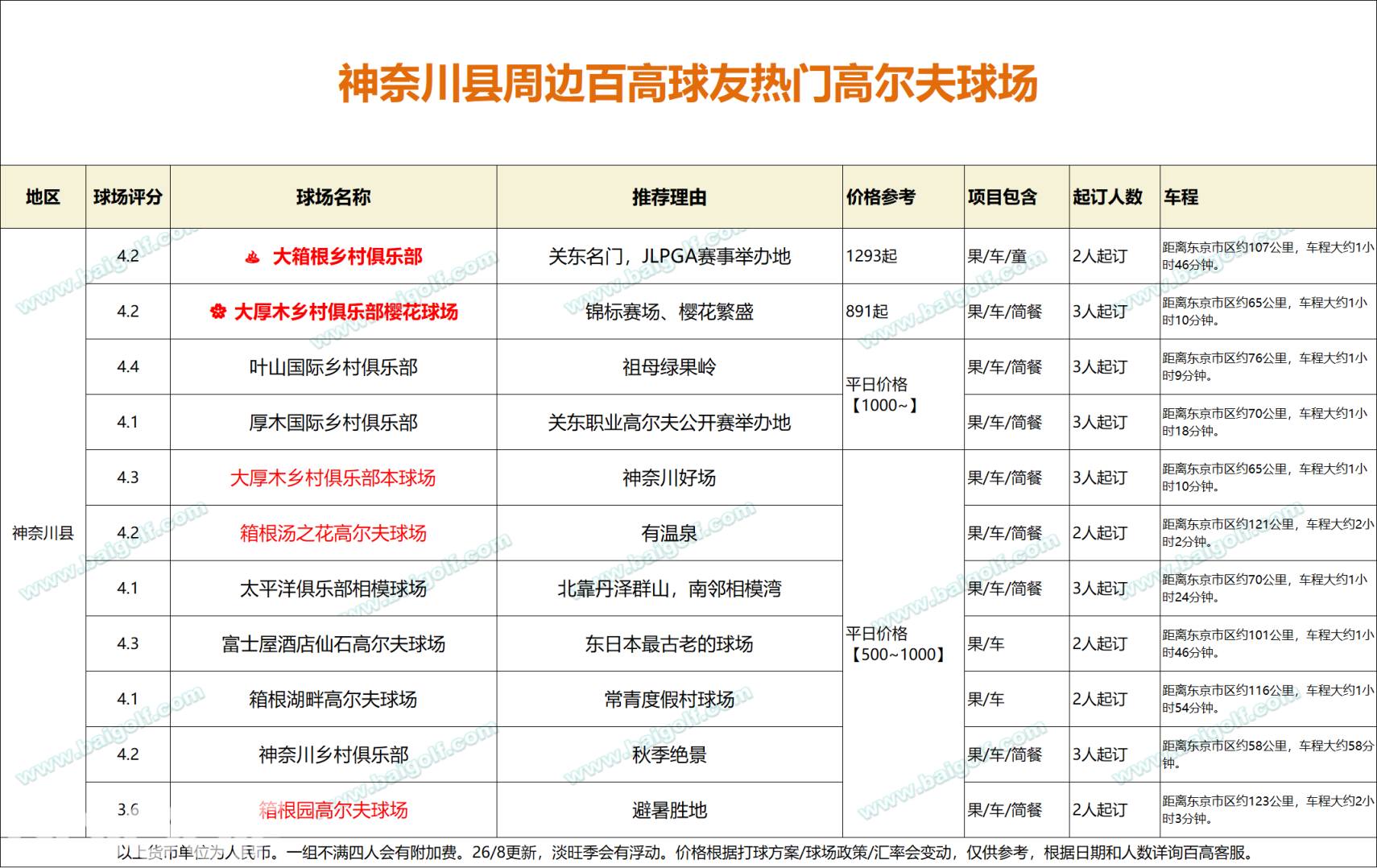Select 大厚木乡村俱乐部本球场 in red text
This screenshot has height=868, width=1377.
333,478
